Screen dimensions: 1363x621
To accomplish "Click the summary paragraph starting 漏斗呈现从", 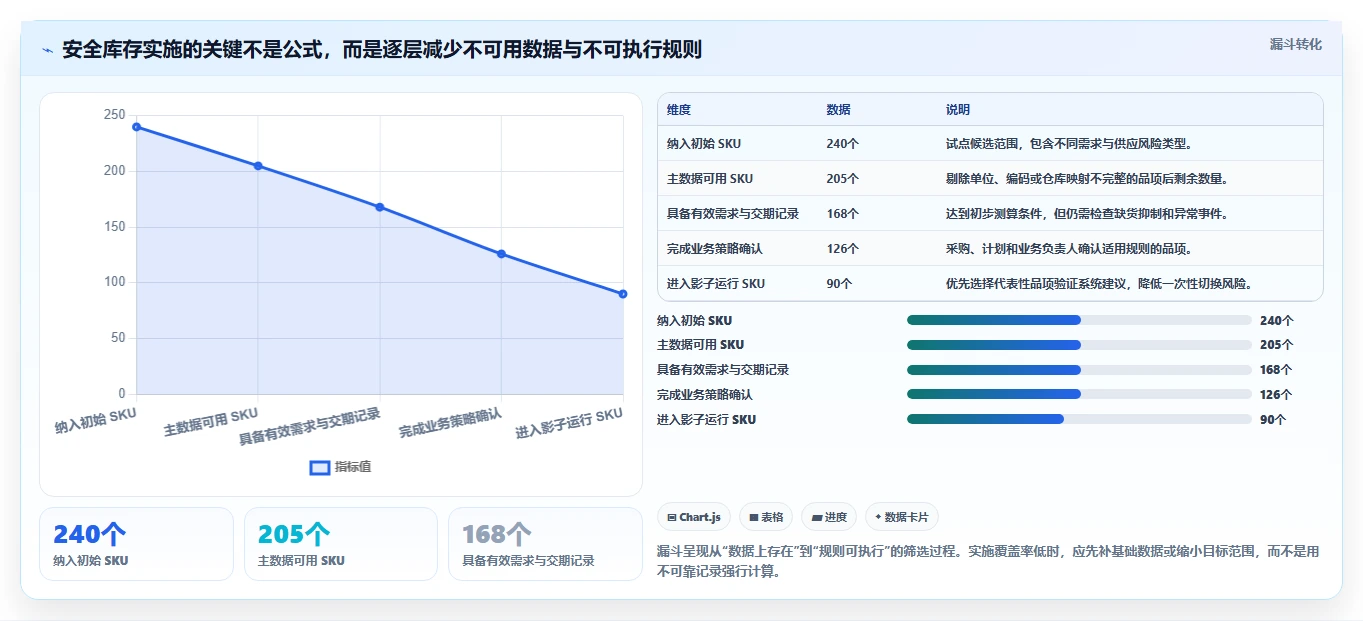I will click(988, 561).
